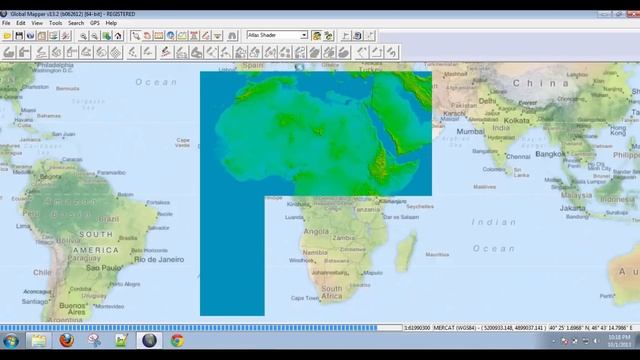Open the View menu

(x=37, y=23)
